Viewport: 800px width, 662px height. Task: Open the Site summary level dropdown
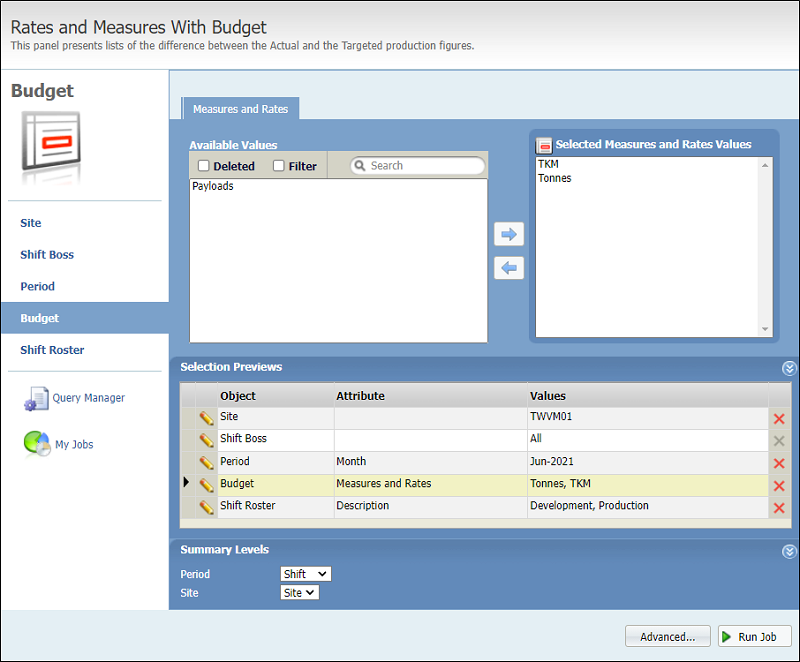[x=299, y=593]
